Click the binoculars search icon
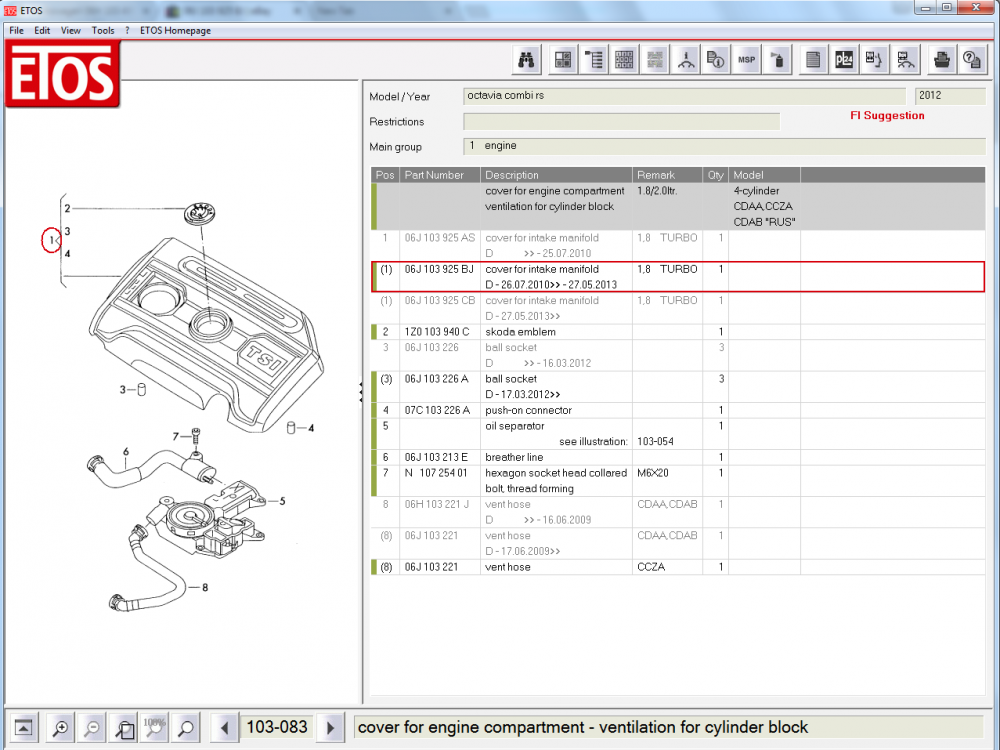The image size is (1000, 750). (x=526, y=60)
